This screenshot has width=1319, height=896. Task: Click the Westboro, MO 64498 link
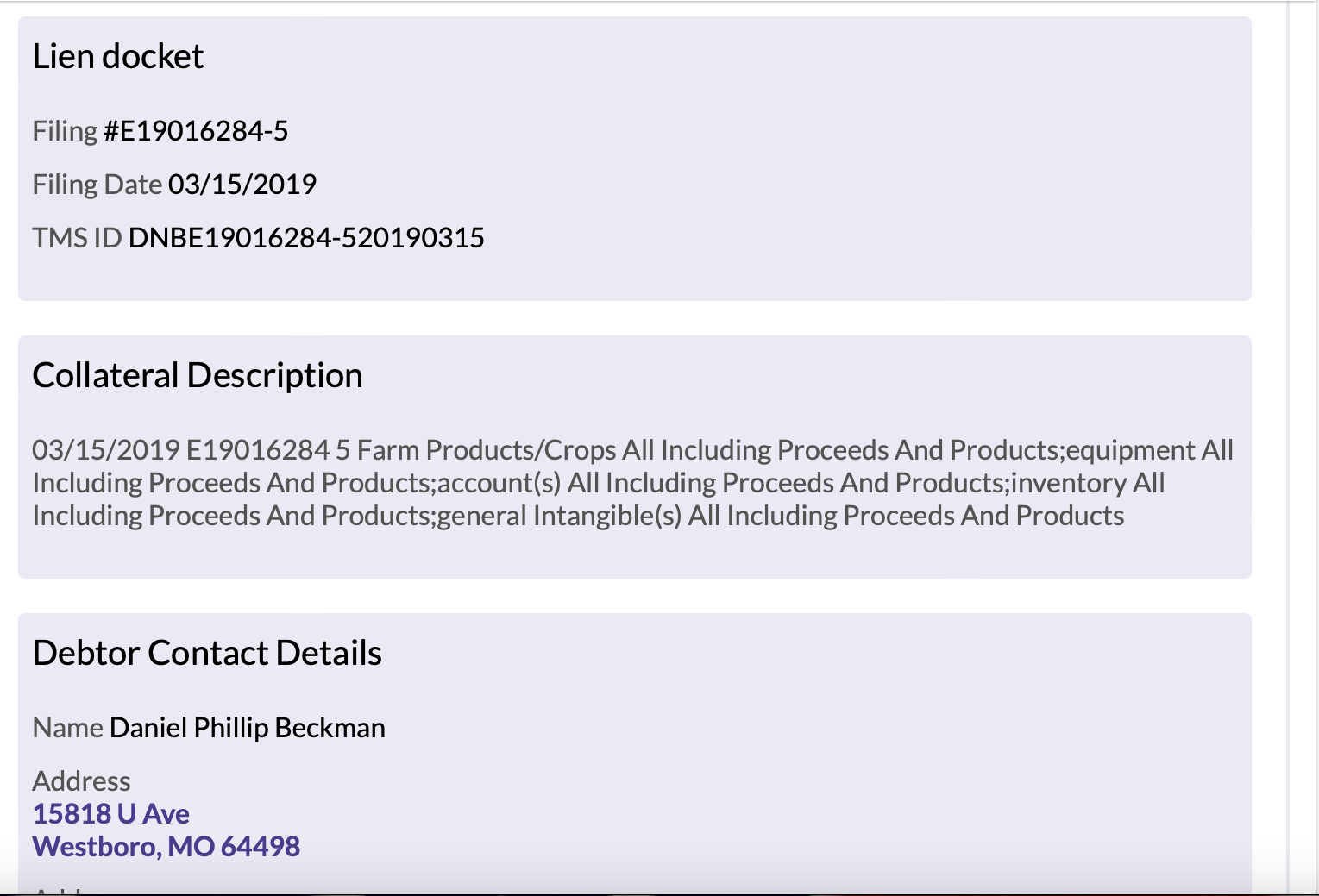coord(166,846)
